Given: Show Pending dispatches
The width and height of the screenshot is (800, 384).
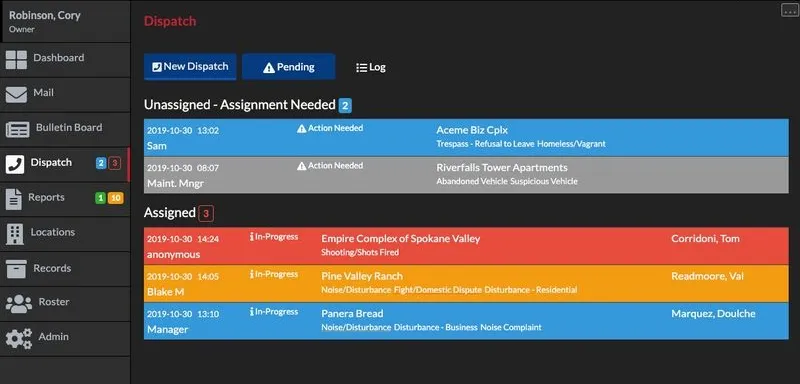Looking at the screenshot, I should [x=289, y=67].
